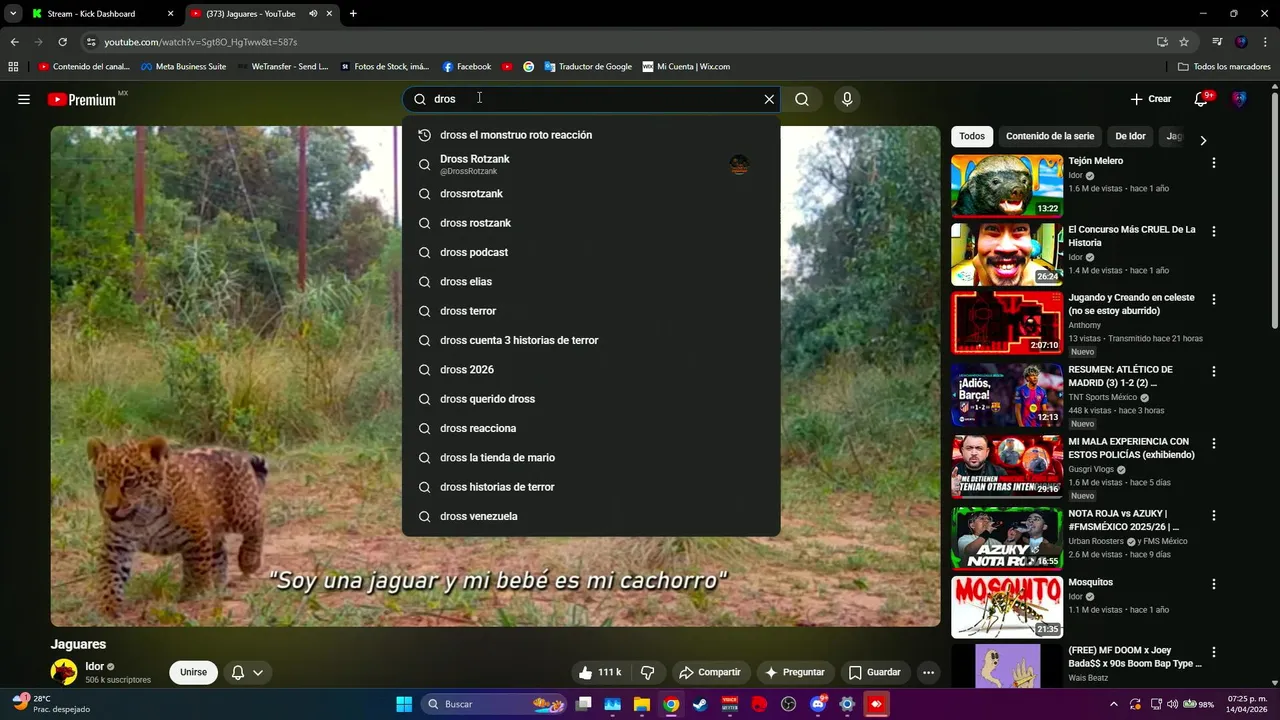This screenshot has height=720, width=1280.
Task: Open a new browser tab
Action: 353,14
